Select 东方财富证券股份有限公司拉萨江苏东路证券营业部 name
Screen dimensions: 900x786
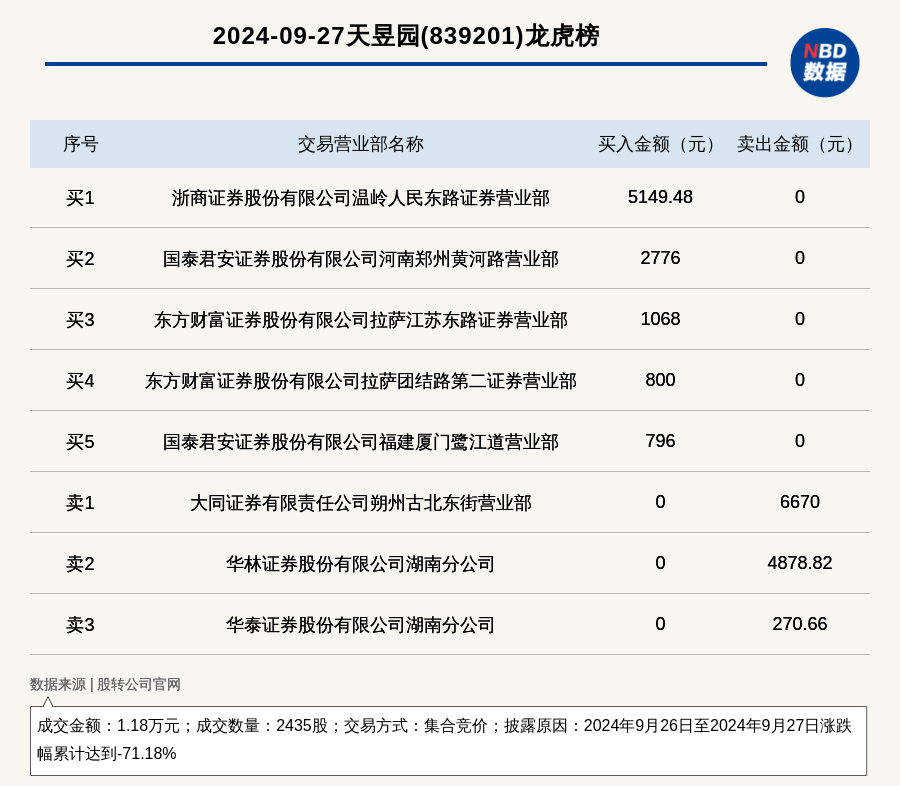point(360,320)
